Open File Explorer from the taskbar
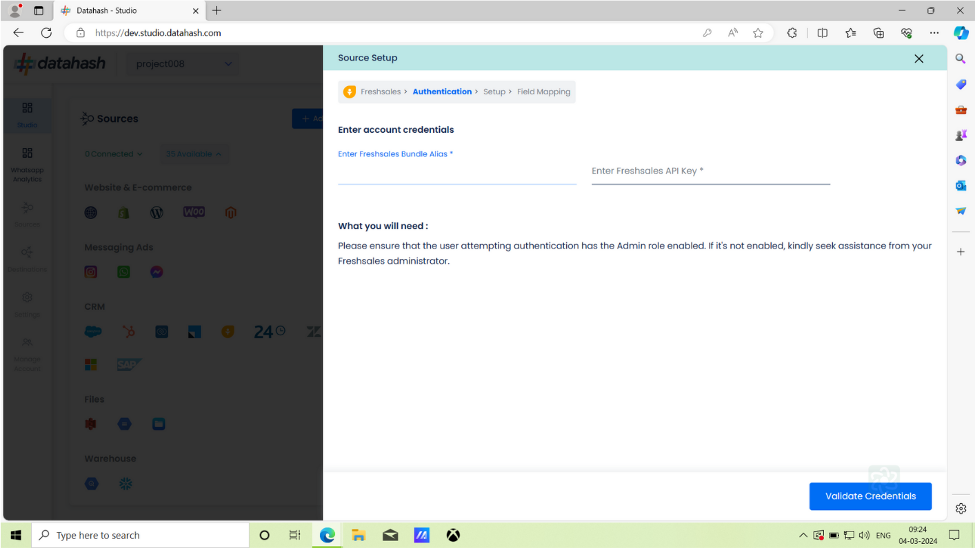Viewport: 977px width, 550px height. tap(358, 536)
